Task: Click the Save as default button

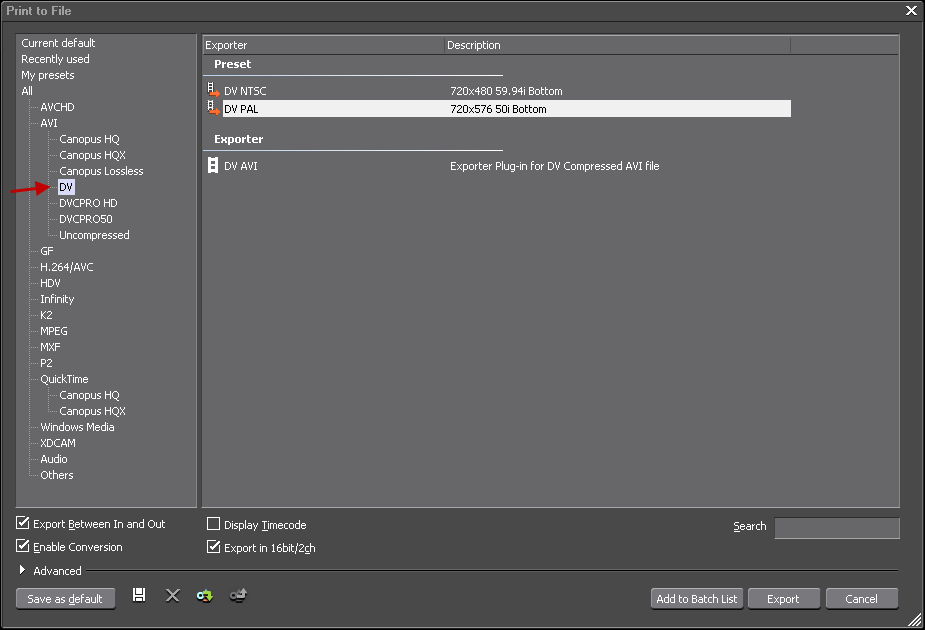Action: point(65,599)
